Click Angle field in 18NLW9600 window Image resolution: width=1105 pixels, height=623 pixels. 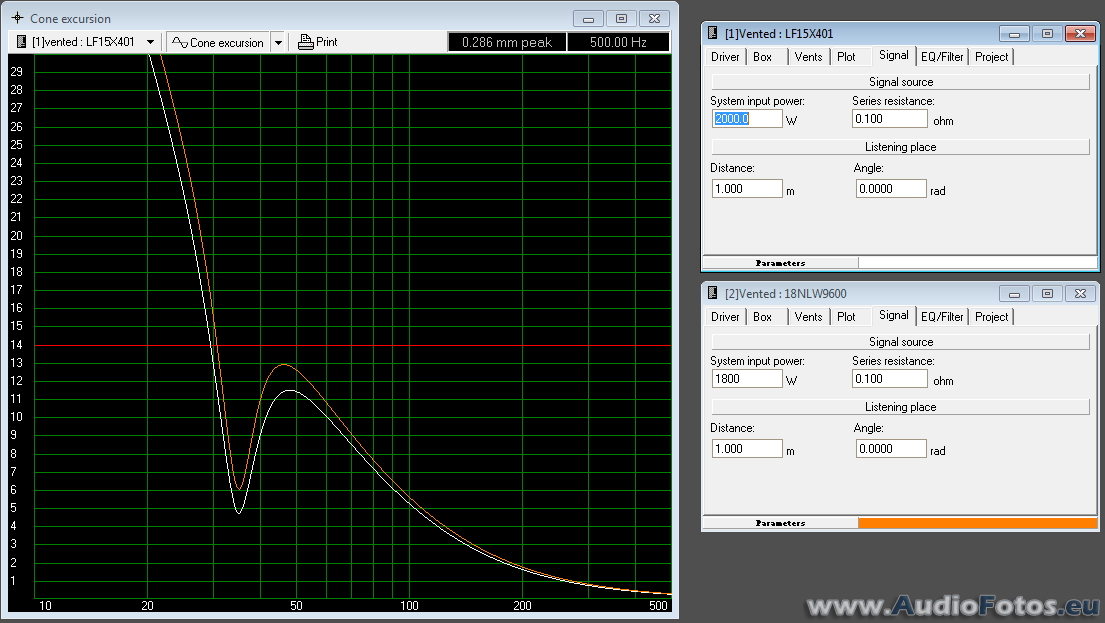click(891, 449)
